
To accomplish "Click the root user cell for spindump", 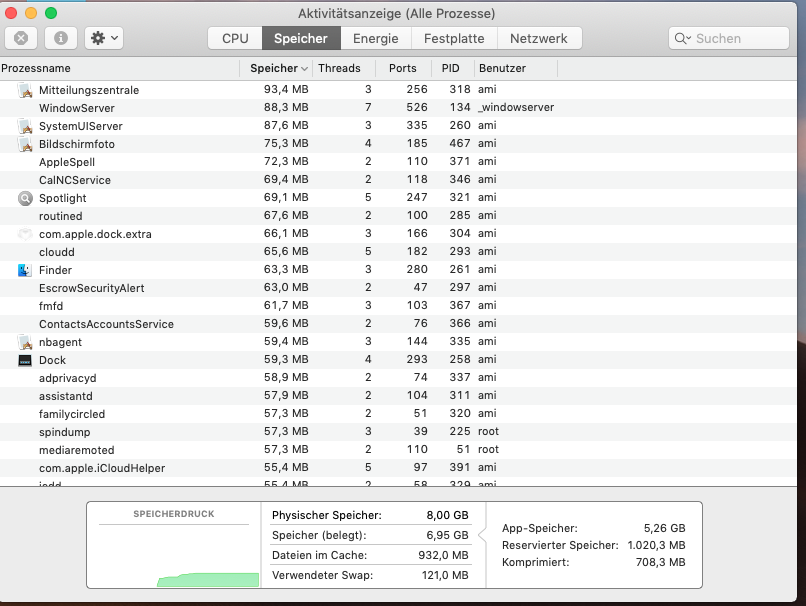I will [x=488, y=431].
